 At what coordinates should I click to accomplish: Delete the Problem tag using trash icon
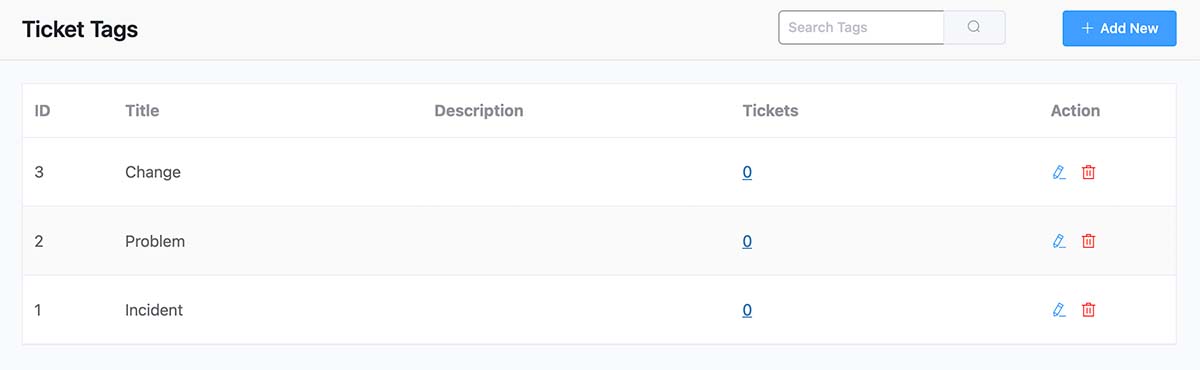pyautogui.click(x=1089, y=241)
